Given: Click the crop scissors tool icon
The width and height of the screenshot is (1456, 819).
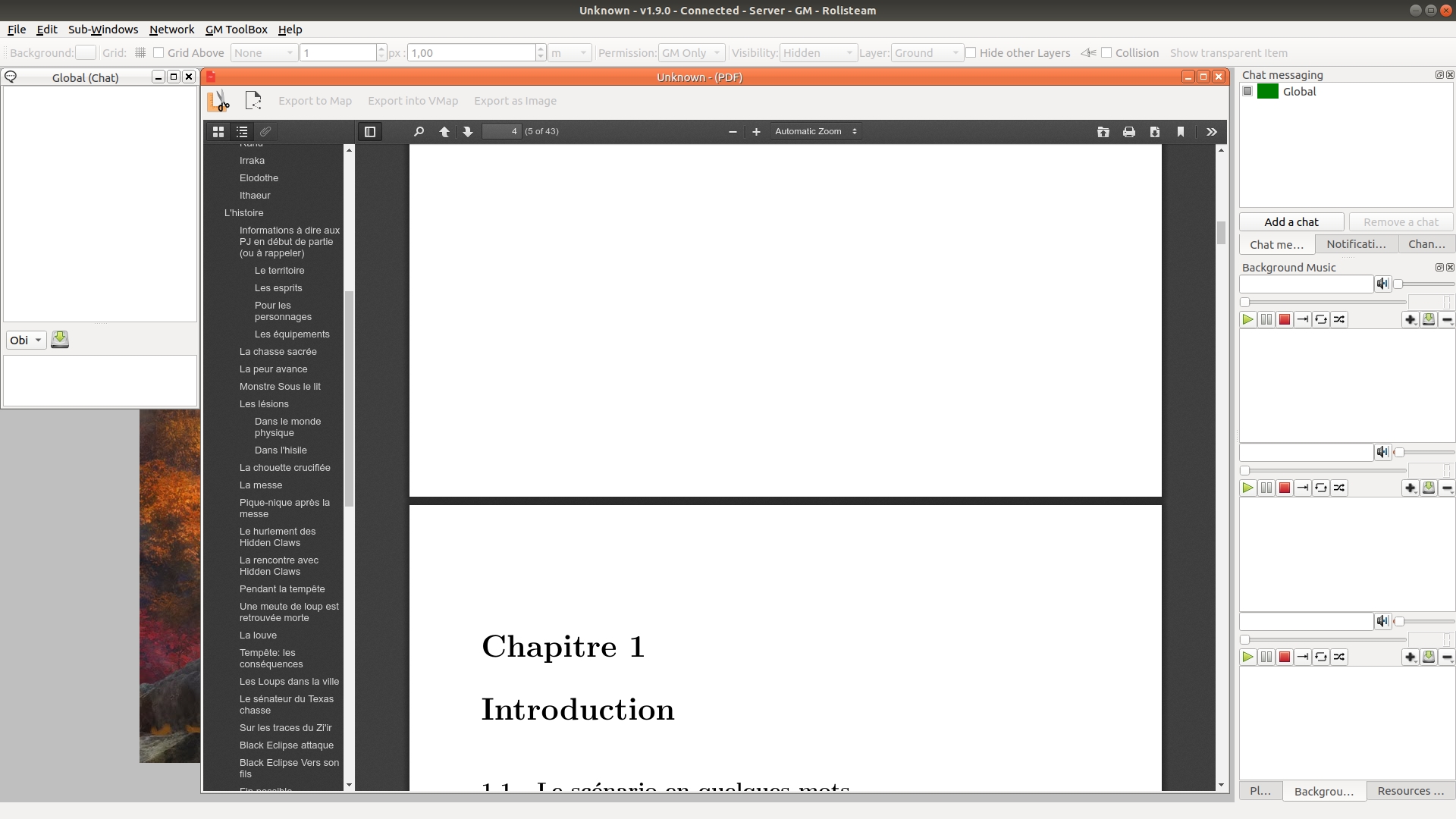Looking at the screenshot, I should (x=218, y=101).
